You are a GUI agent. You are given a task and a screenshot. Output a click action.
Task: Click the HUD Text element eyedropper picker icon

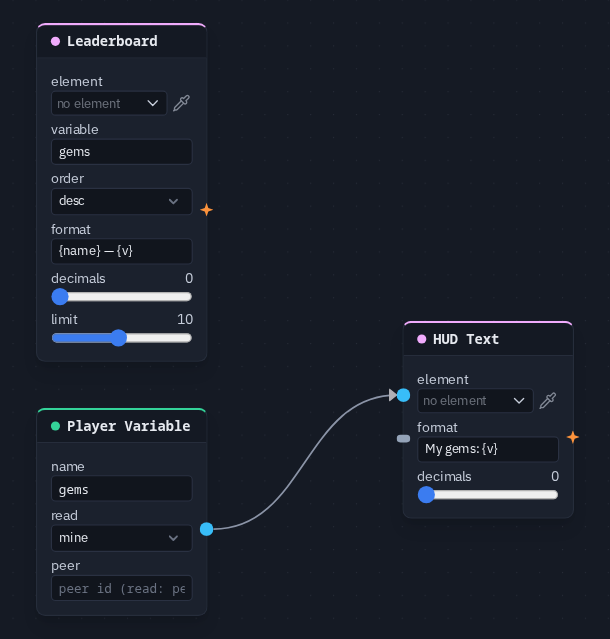tap(548, 401)
